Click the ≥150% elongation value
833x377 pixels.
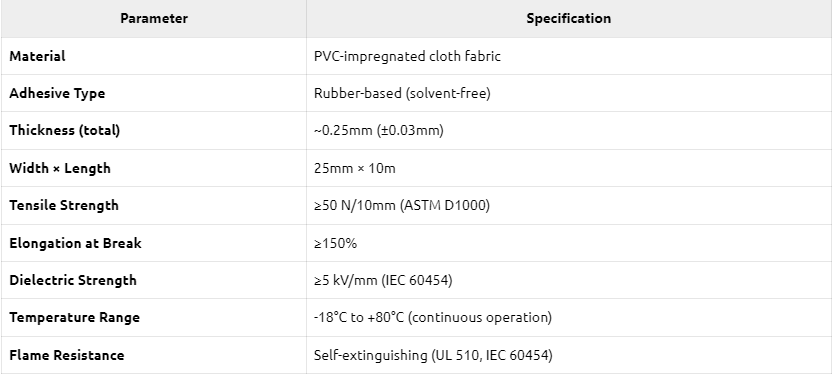point(335,243)
